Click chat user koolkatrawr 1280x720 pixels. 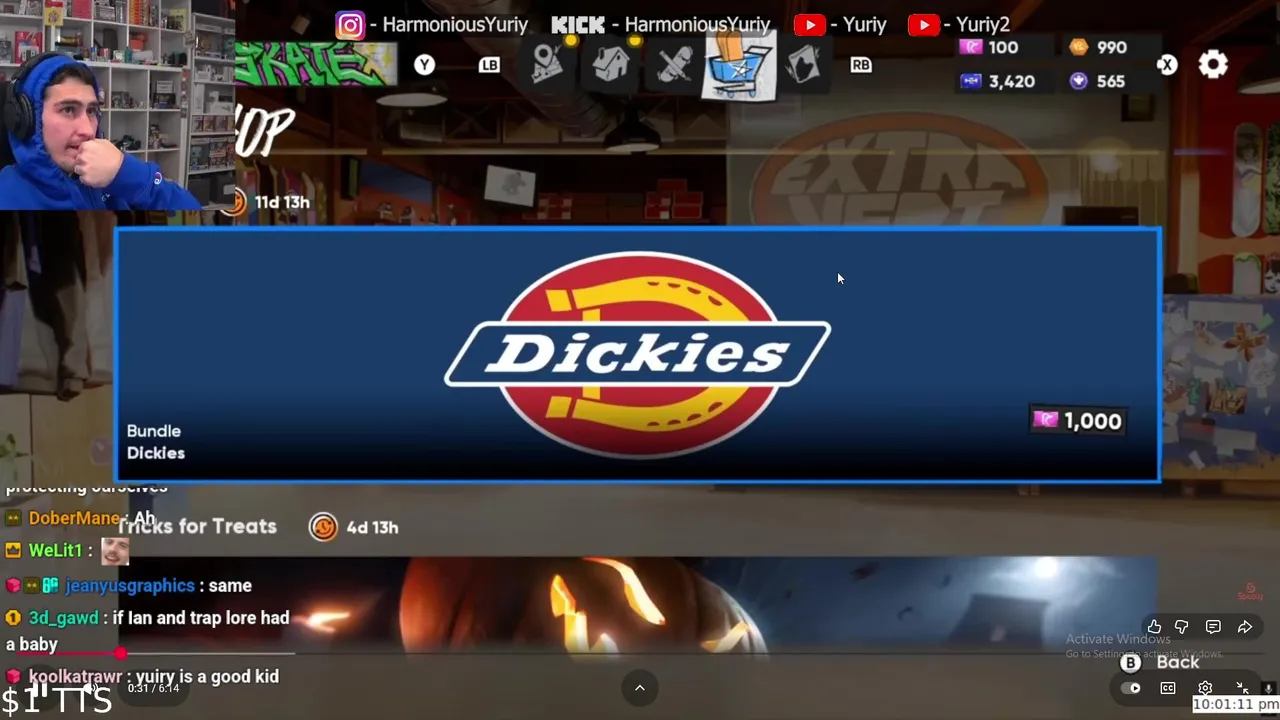(x=75, y=677)
